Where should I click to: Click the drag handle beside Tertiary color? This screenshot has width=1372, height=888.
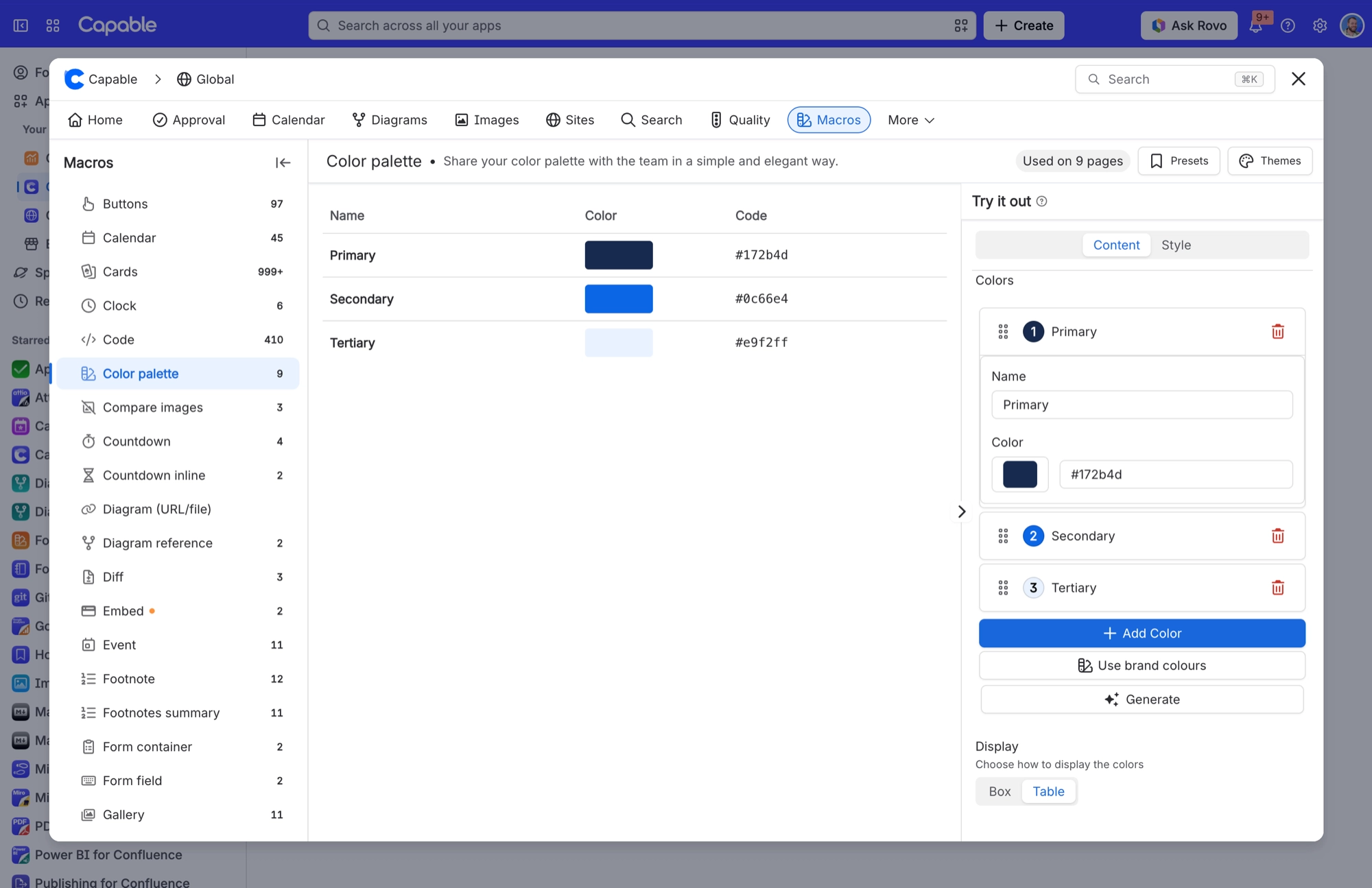[x=1003, y=588]
